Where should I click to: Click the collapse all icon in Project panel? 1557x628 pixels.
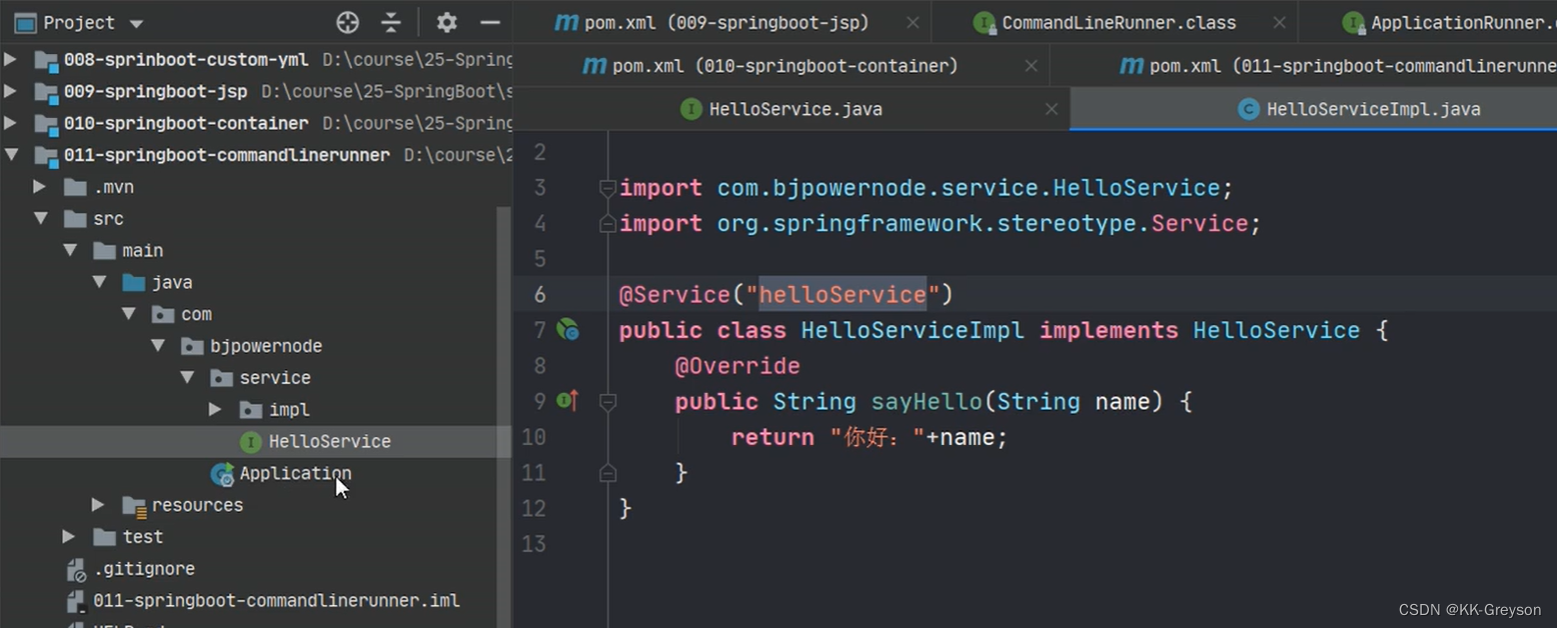pos(391,22)
